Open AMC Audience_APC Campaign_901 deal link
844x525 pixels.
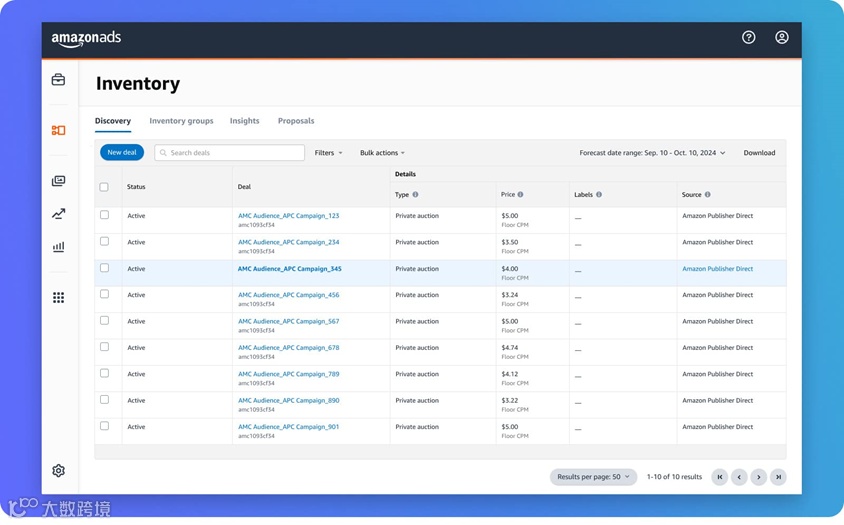click(x=289, y=427)
